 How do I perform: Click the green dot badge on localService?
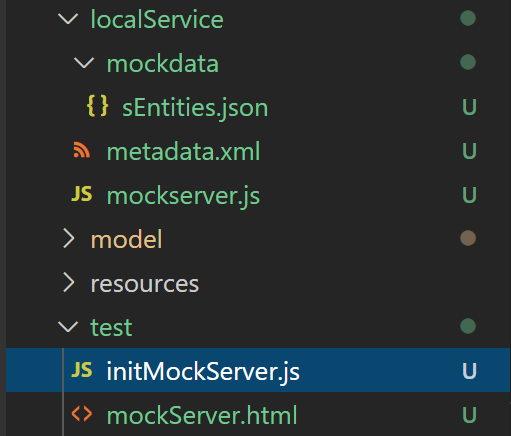coord(468,18)
